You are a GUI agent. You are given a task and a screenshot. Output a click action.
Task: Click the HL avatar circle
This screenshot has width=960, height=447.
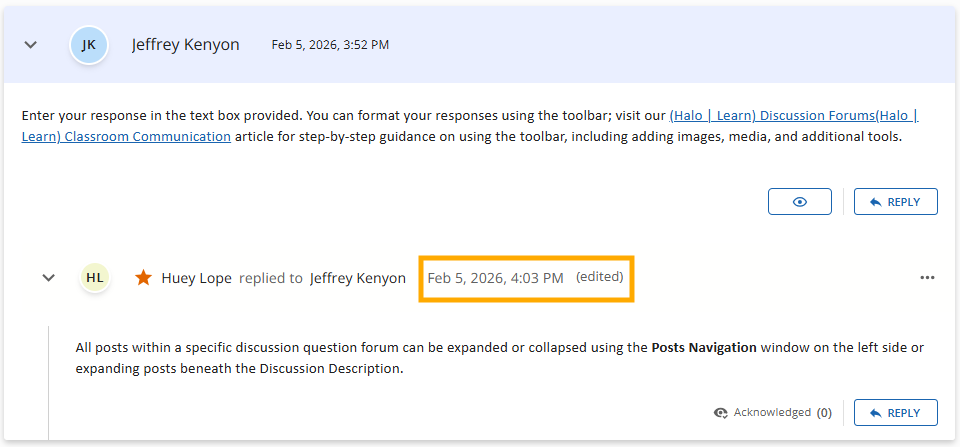click(94, 278)
